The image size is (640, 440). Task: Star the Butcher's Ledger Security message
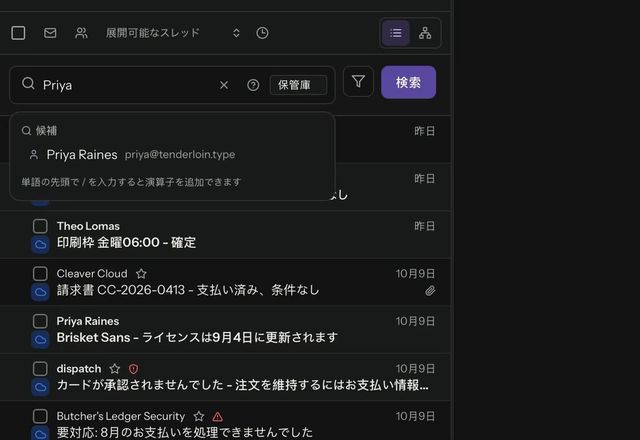[199, 416]
